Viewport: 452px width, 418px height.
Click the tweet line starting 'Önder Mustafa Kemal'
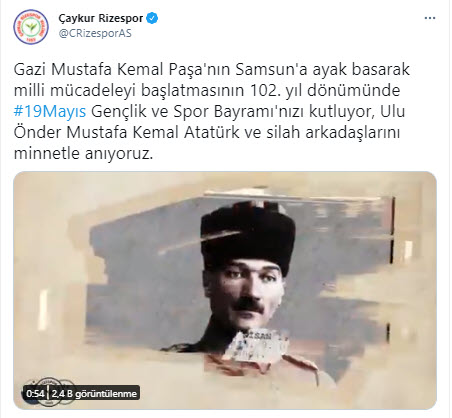tap(207, 133)
